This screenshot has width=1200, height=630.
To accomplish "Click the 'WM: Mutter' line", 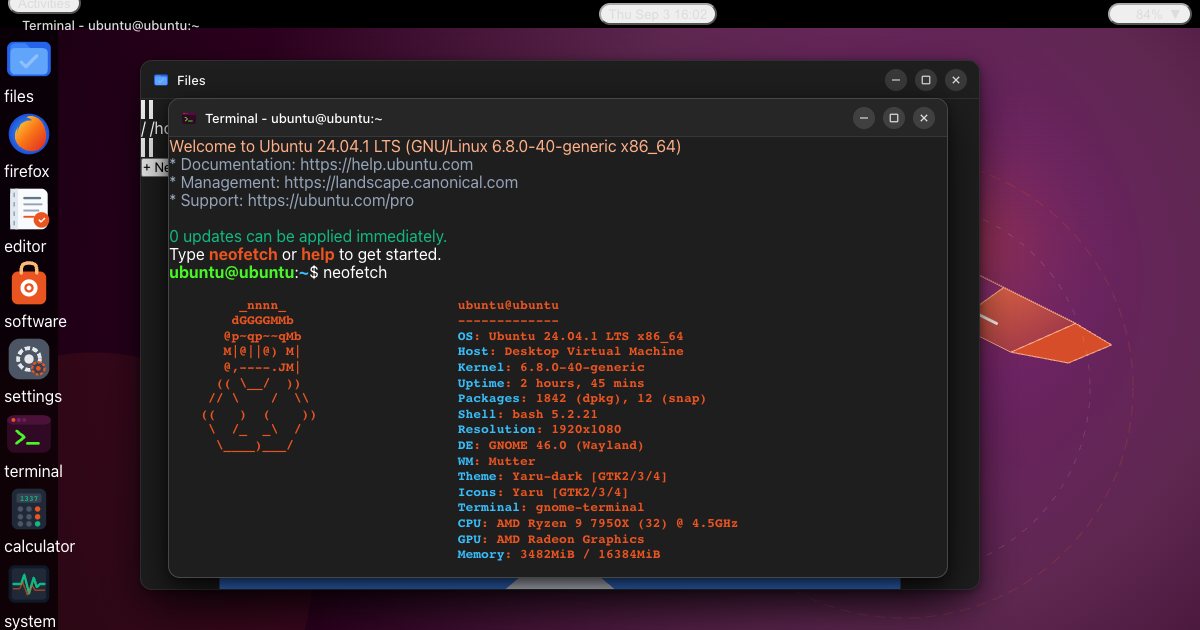I will click(496, 461).
